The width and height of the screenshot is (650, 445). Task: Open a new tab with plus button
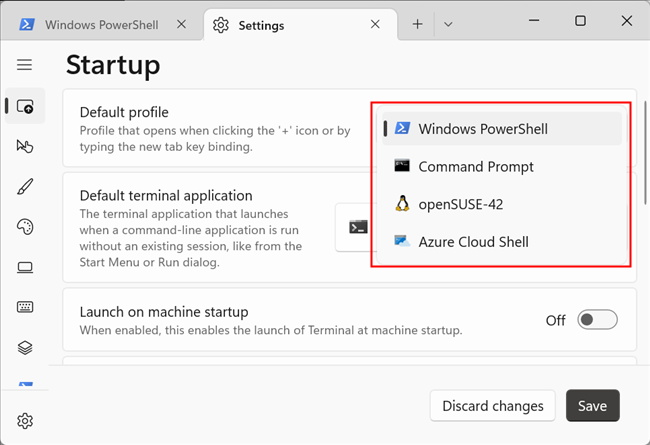(417, 24)
